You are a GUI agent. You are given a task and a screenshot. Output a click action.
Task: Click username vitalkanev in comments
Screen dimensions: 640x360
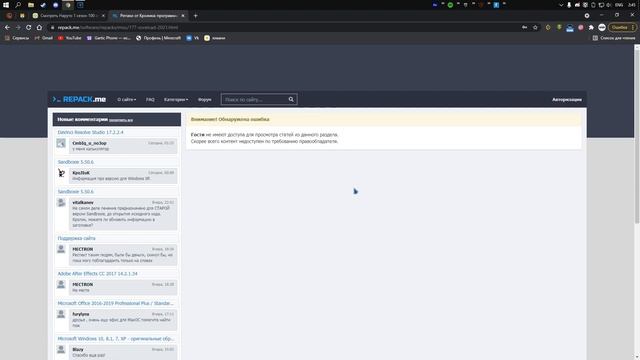[83, 202]
